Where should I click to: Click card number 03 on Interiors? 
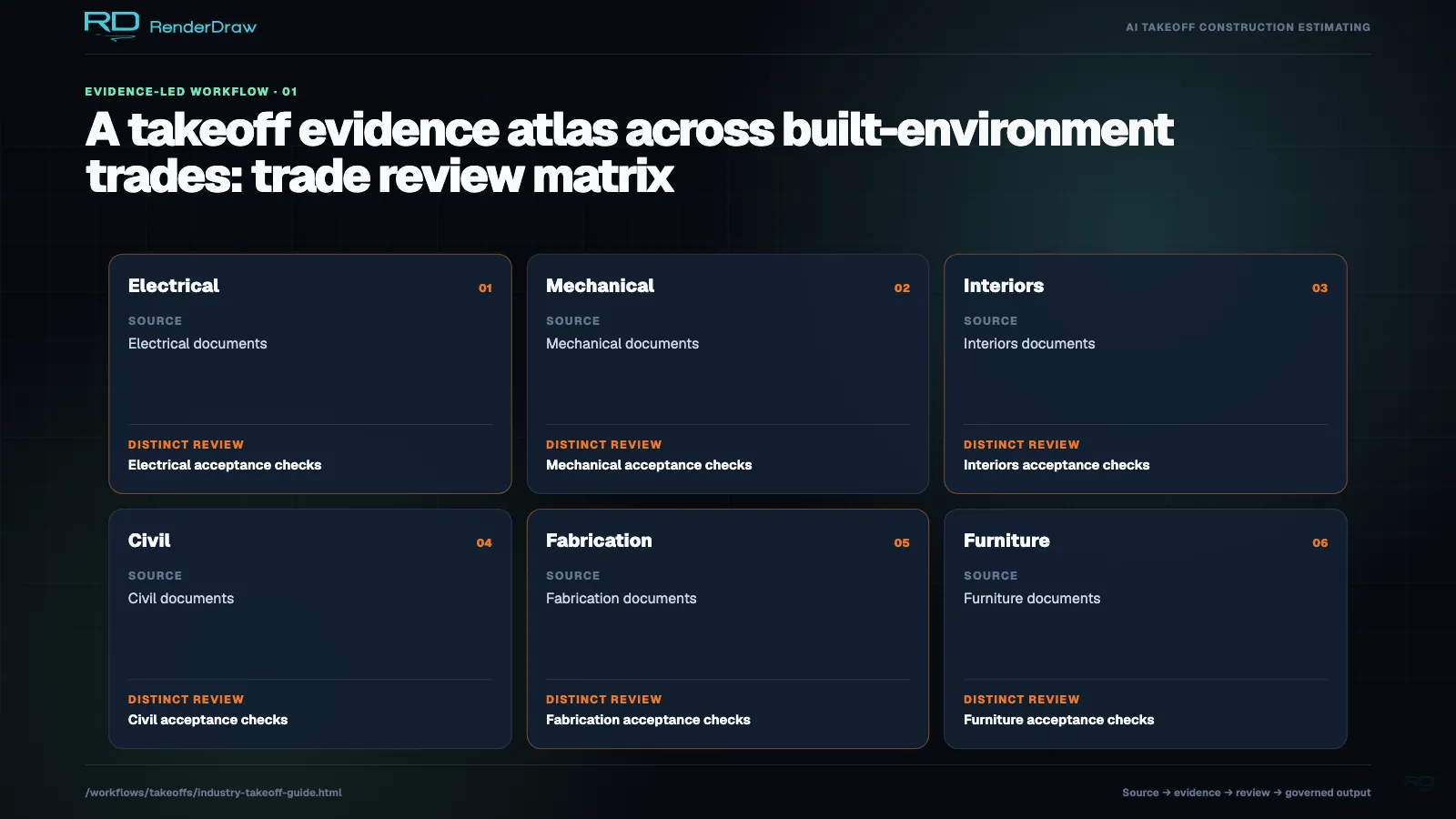1319,288
